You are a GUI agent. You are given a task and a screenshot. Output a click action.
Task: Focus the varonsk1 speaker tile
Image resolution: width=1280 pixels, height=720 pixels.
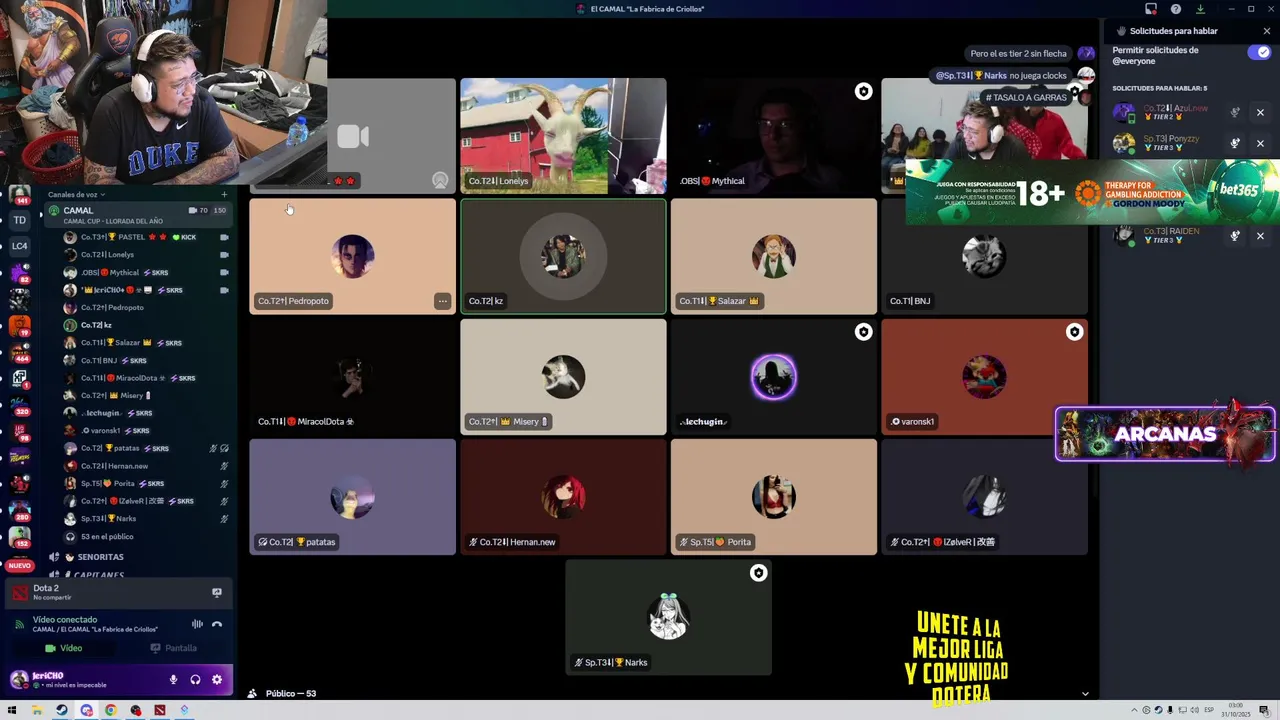click(984, 377)
